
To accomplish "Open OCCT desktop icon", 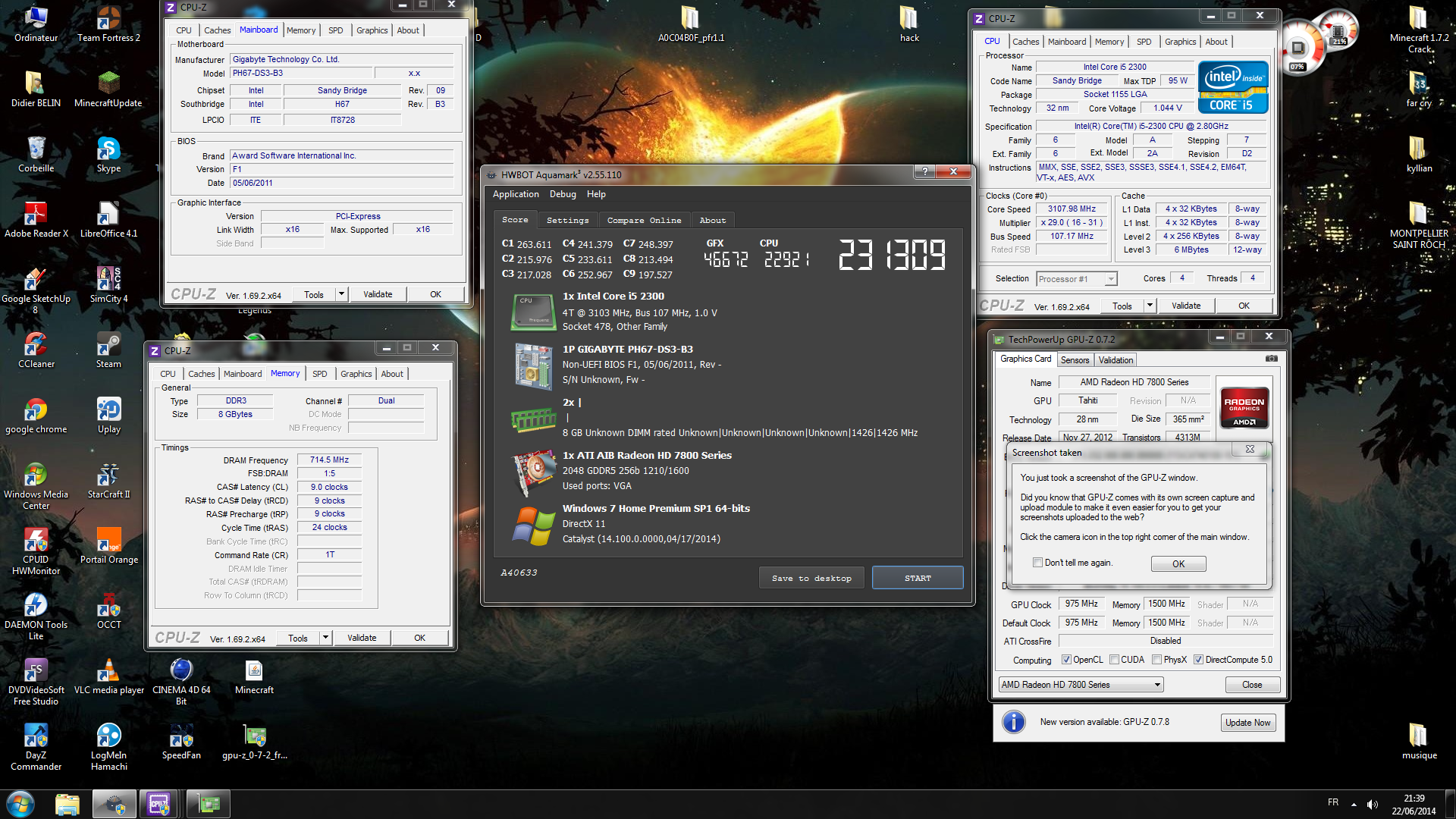I will click(x=108, y=611).
